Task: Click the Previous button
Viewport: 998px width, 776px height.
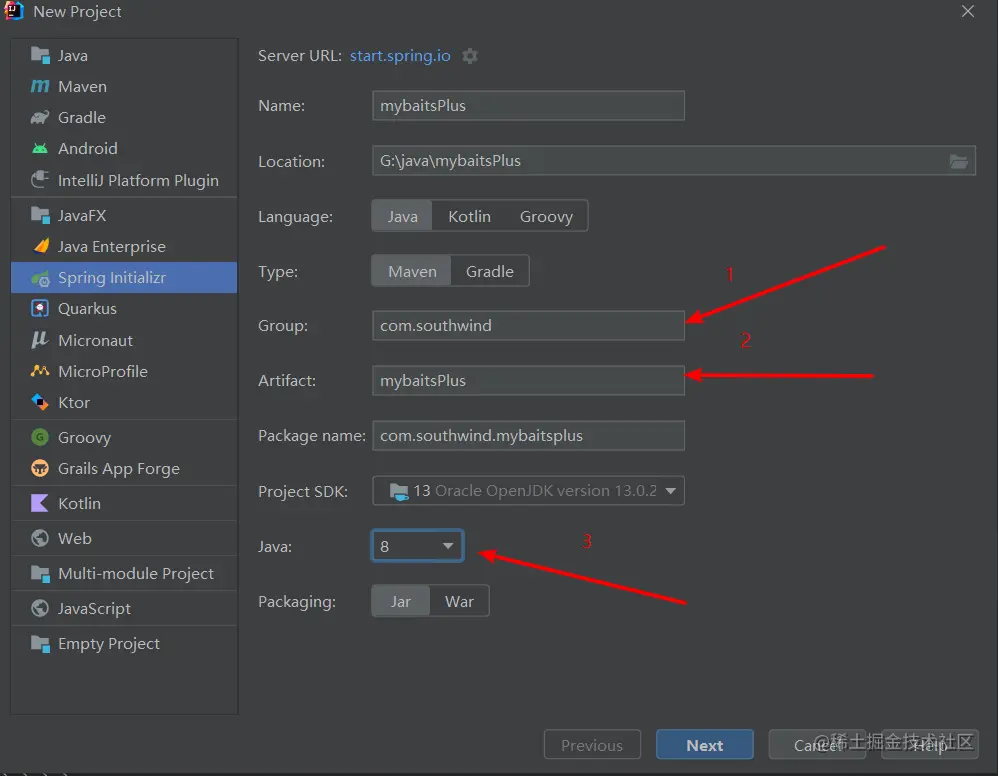Action: point(592,745)
